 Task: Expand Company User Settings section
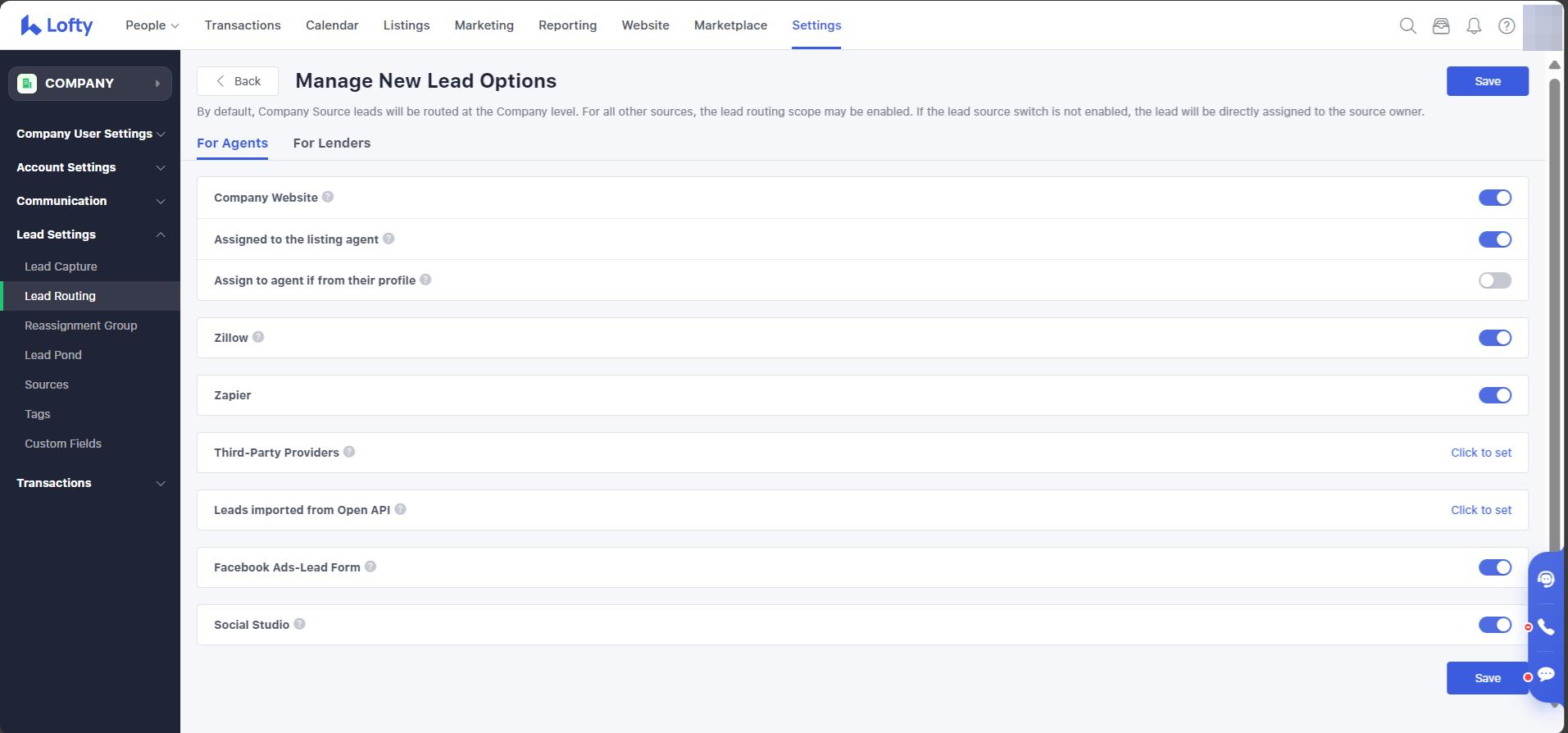90,134
